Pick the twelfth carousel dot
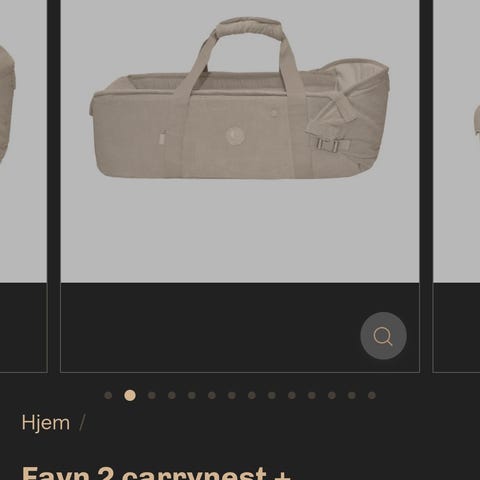 pyautogui.click(x=332, y=395)
